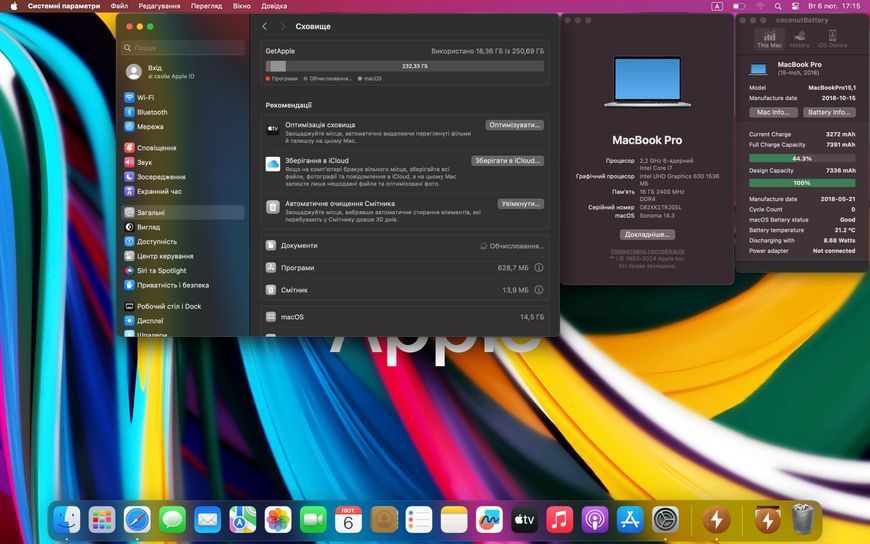Open Trash in the Dock
The image size is (870, 544).
(x=802, y=520)
